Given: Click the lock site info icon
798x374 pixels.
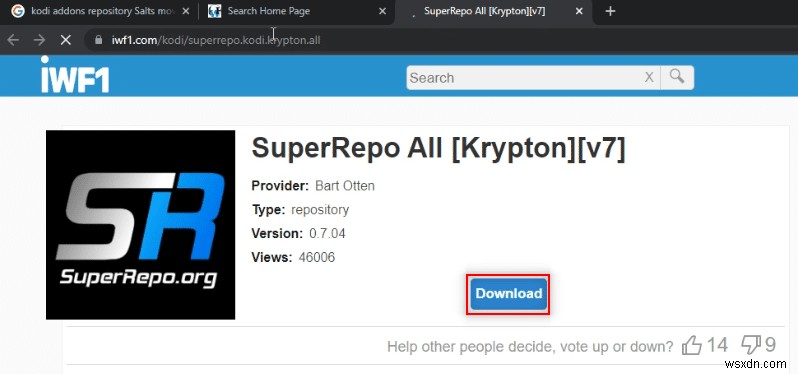Looking at the screenshot, I should coord(99,40).
